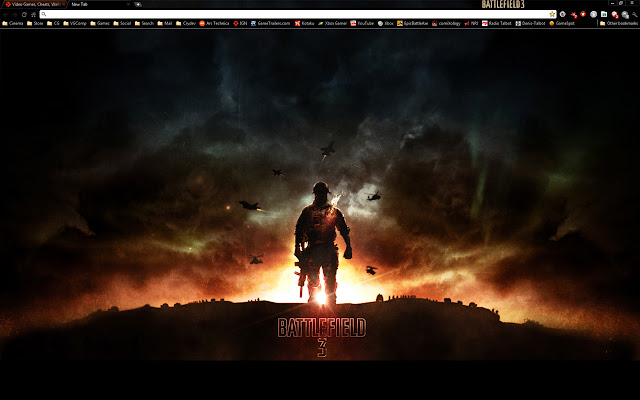The height and width of the screenshot is (400, 640).
Task: Open the GameSpot bookmark
Action: [x=562, y=23]
